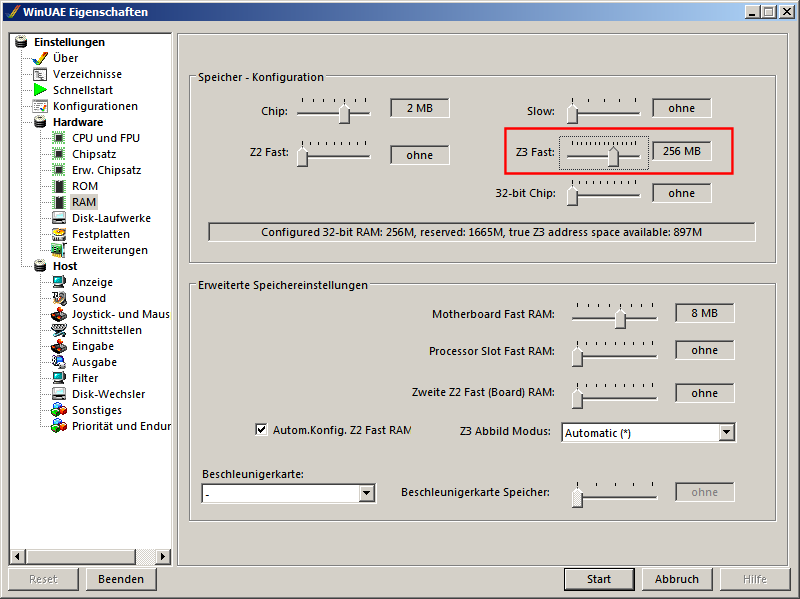
Task: Open the Z3 Abbild Modus dropdown
Action: point(727,433)
